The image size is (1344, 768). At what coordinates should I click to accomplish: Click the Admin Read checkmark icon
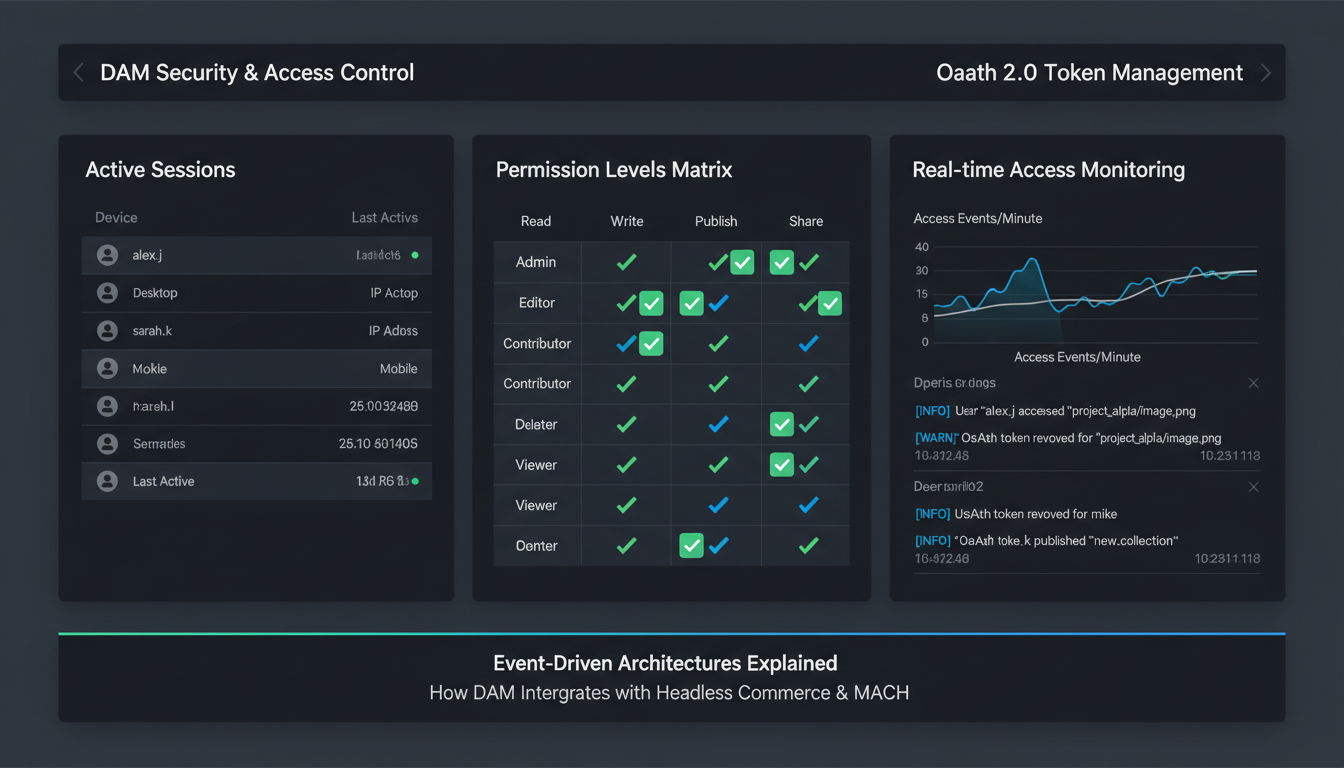(625, 262)
